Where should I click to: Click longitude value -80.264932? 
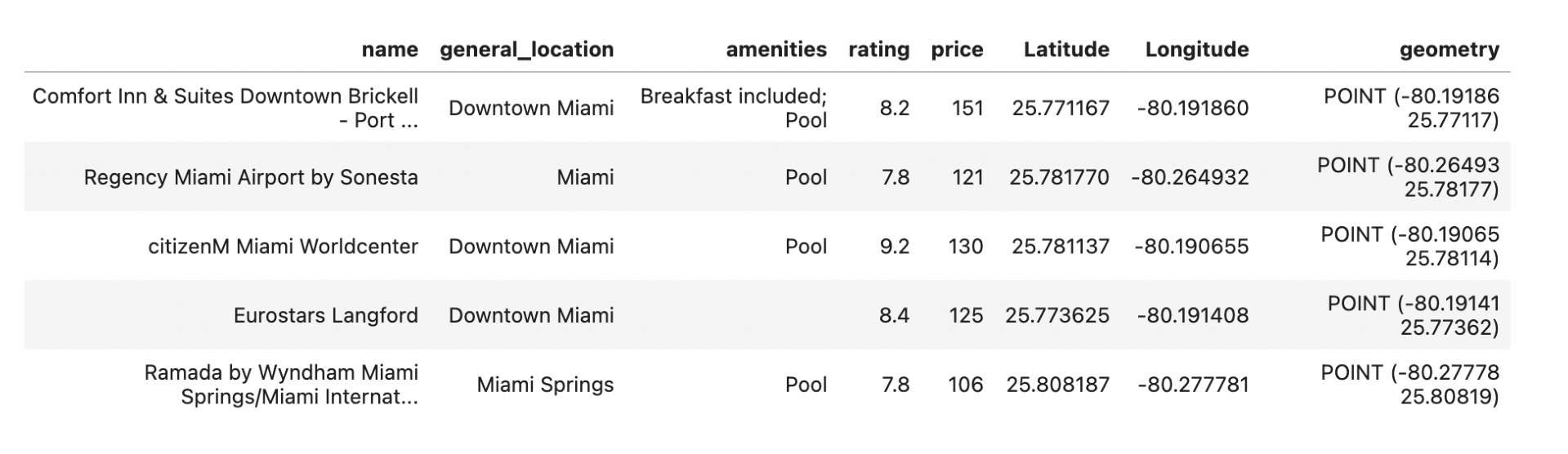click(x=1190, y=177)
